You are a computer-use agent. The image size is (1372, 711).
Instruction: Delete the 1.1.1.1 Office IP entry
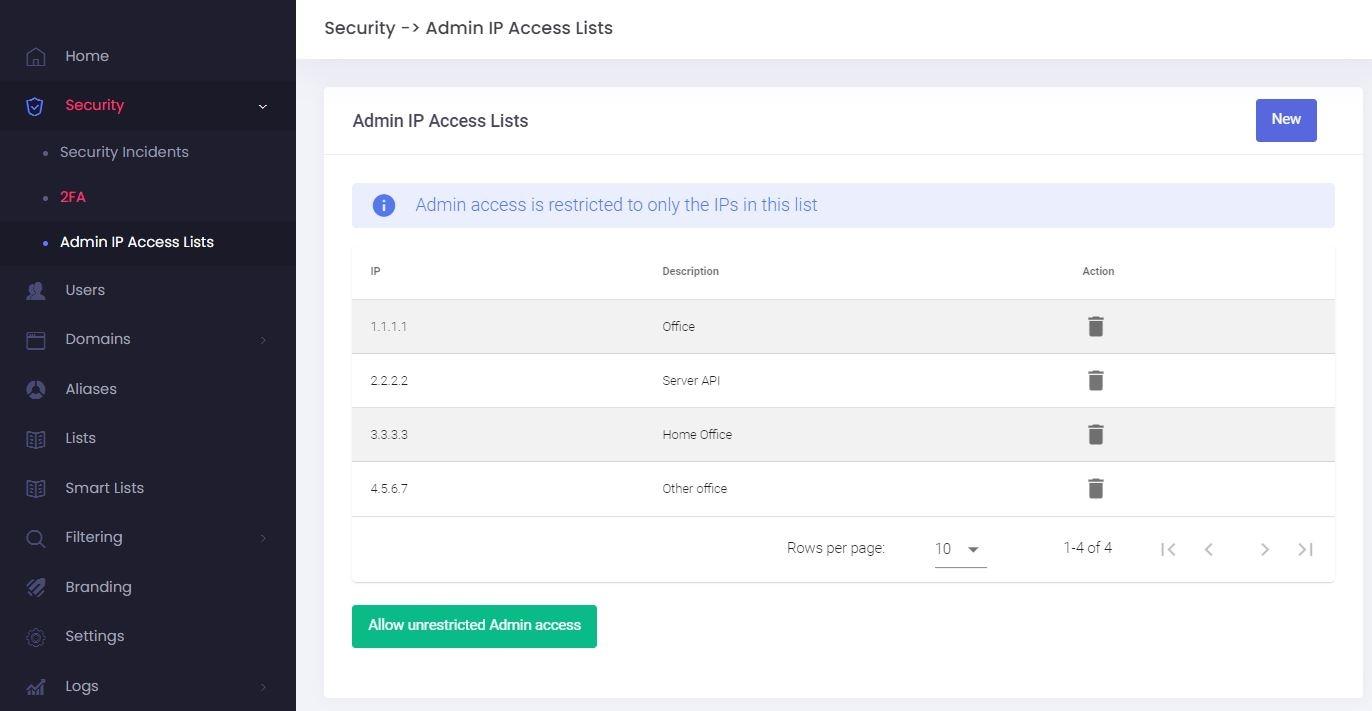click(1095, 326)
